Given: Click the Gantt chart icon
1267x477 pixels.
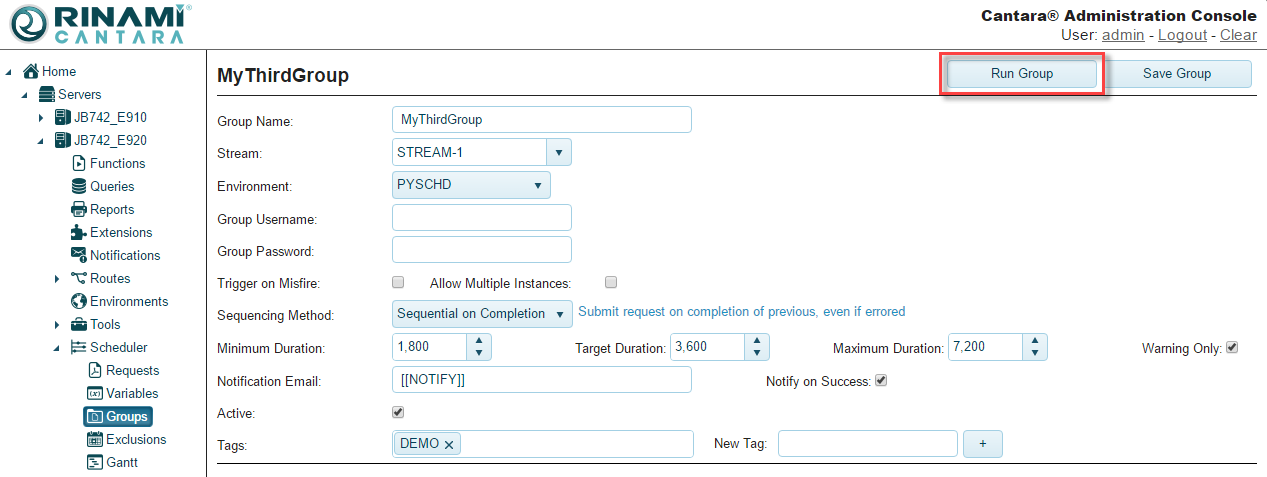Looking at the screenshot, I should (95, 462).
